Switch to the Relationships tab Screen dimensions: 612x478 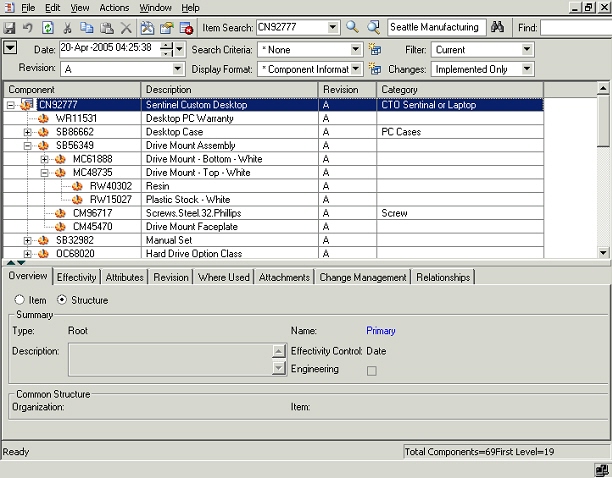(443, 277)
